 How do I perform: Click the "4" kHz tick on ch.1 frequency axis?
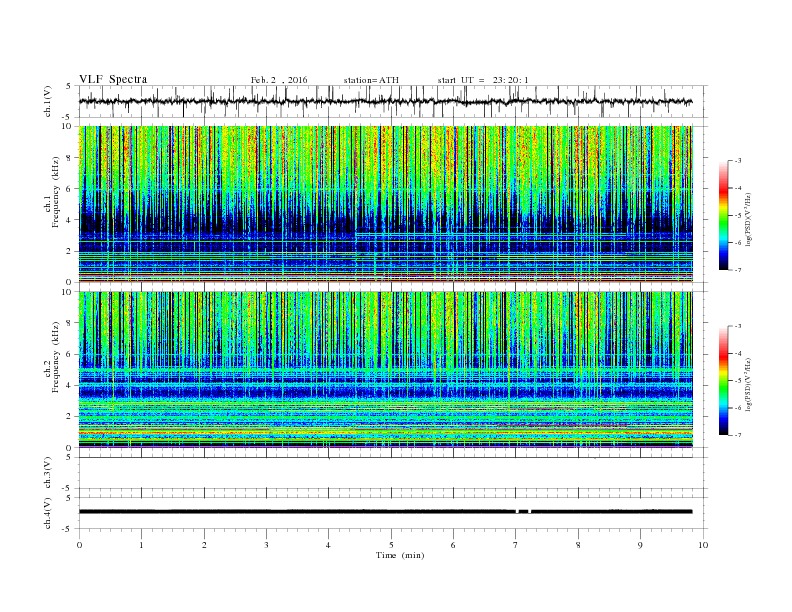(x=70, y=220)
